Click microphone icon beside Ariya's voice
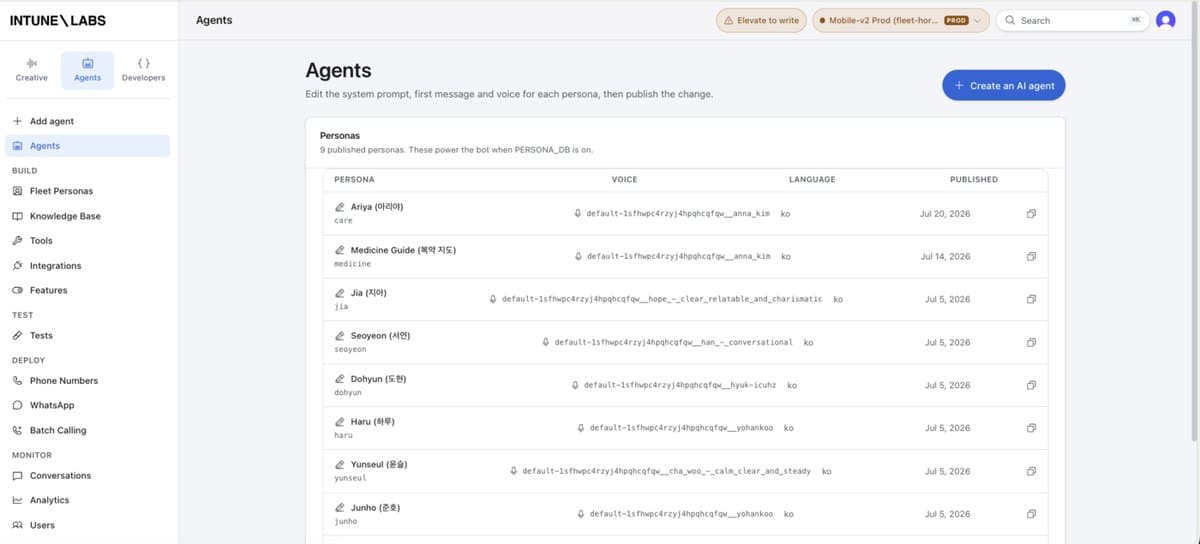 tap(578, 214)
